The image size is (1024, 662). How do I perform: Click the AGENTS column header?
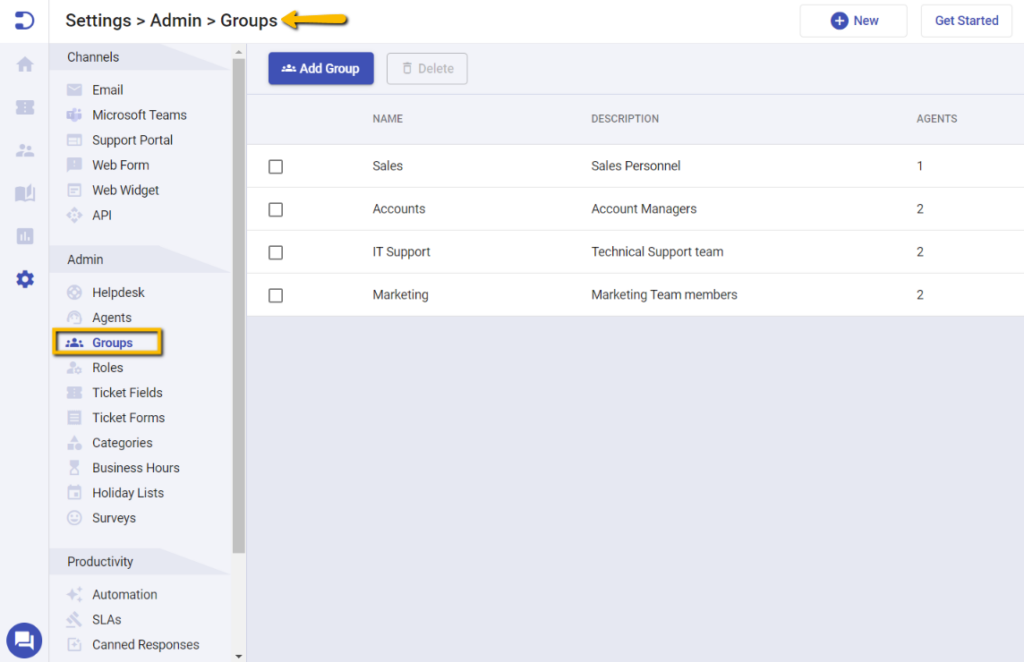click(x=936, y=119)
